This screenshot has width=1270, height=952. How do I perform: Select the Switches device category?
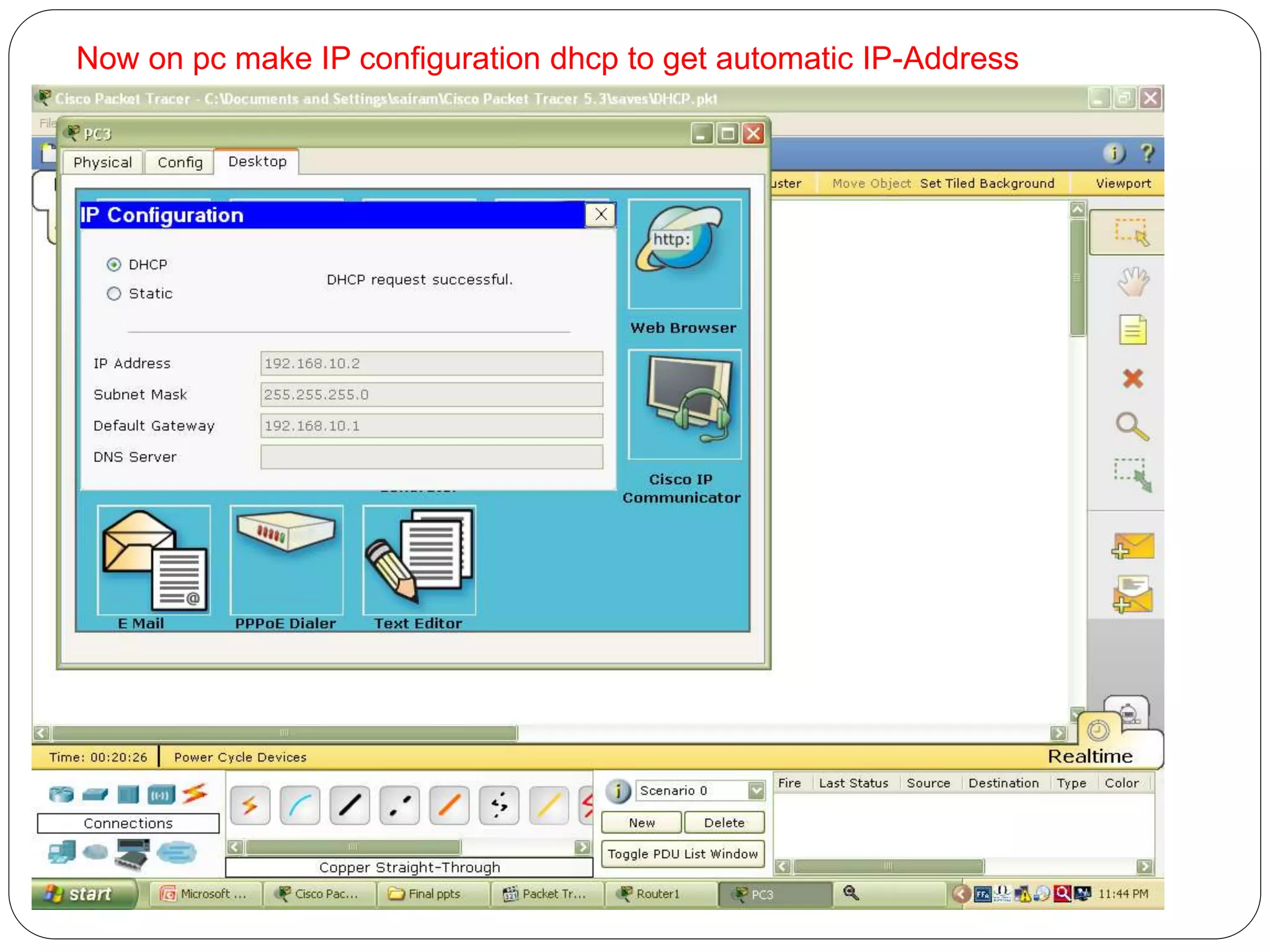coord(95,794)
